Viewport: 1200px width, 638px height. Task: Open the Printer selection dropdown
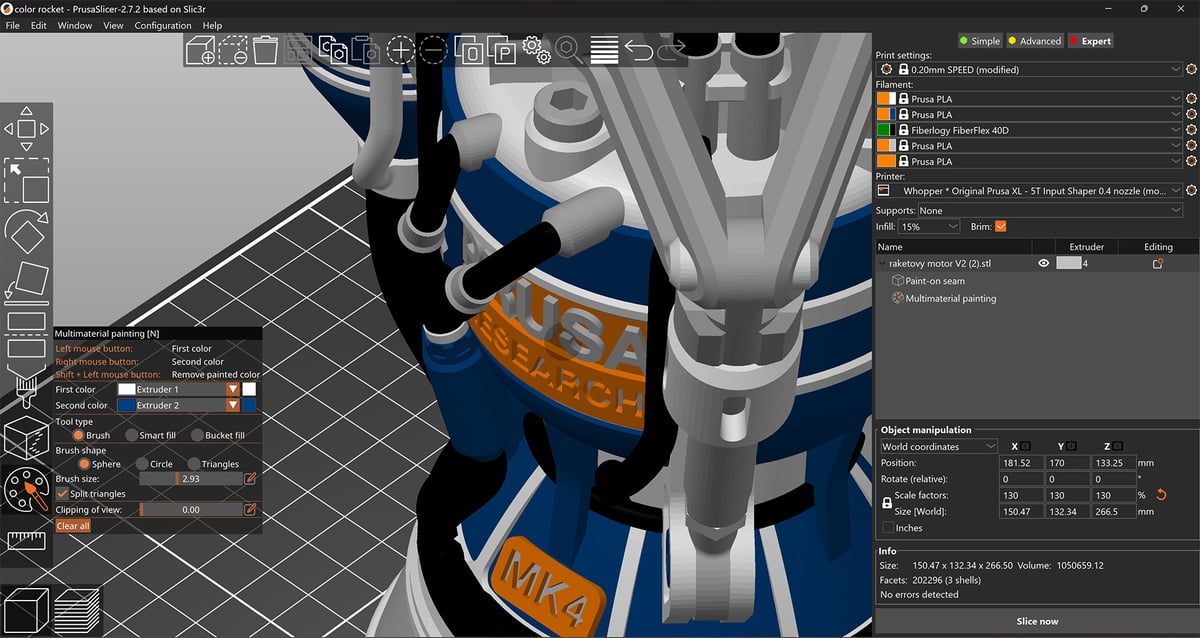(x=1030, y=190)
